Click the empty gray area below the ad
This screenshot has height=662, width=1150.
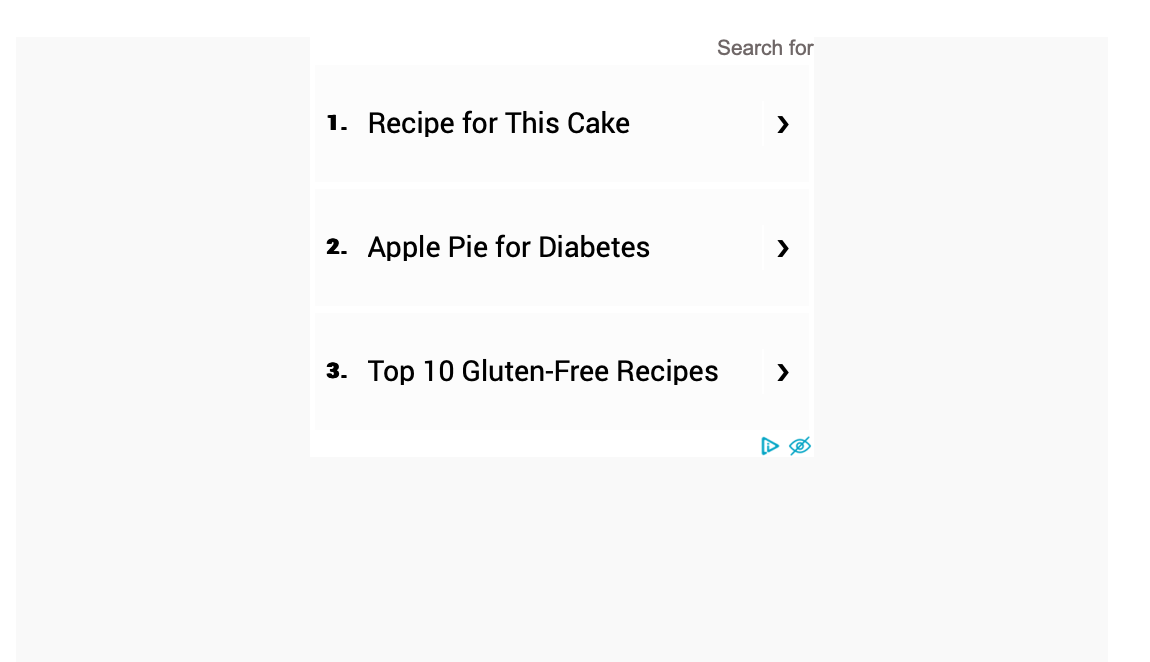pyautogui.click(x=560, y=560)
